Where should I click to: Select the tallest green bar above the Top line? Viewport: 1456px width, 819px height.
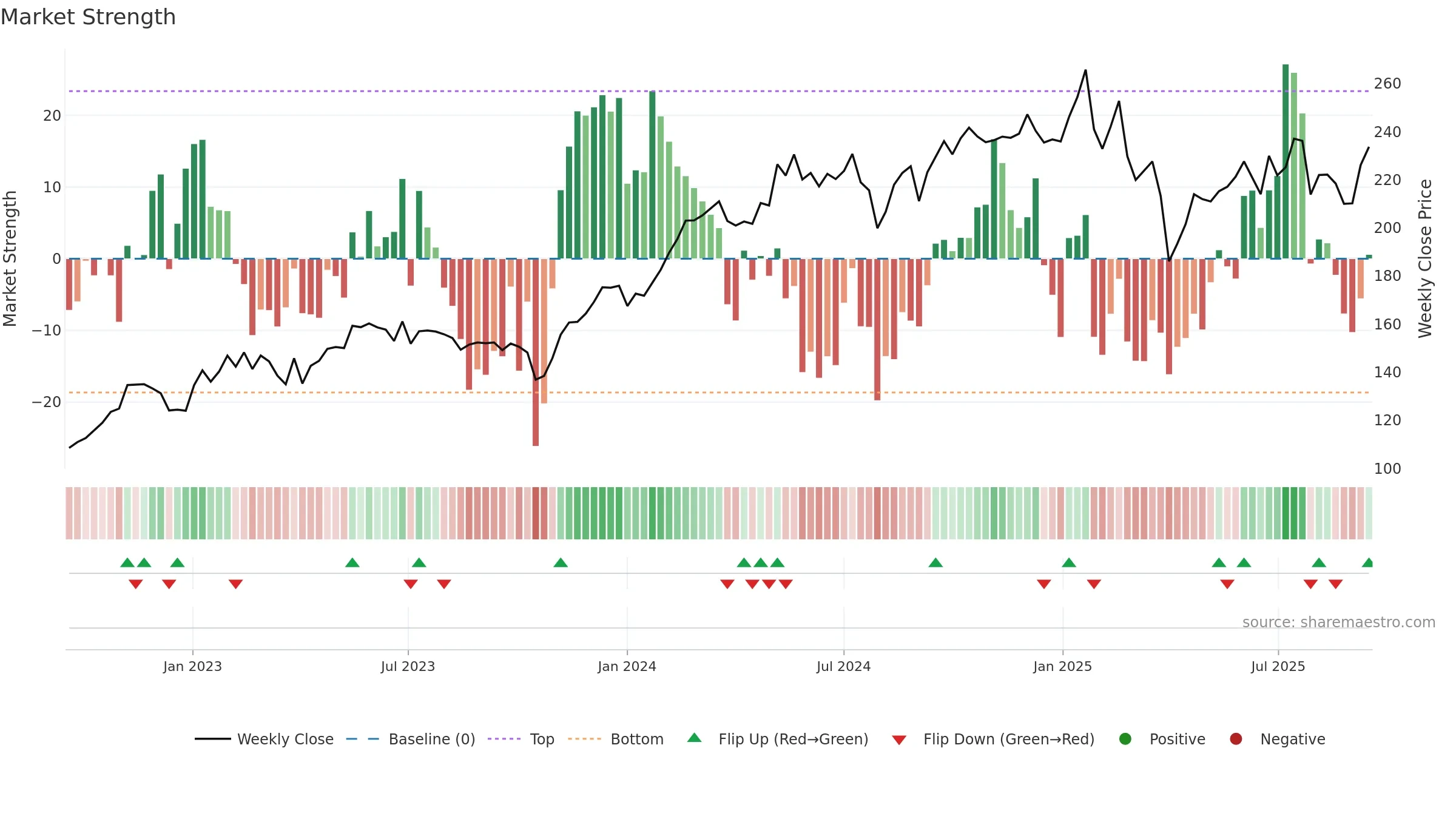(x=1286, y=161)
